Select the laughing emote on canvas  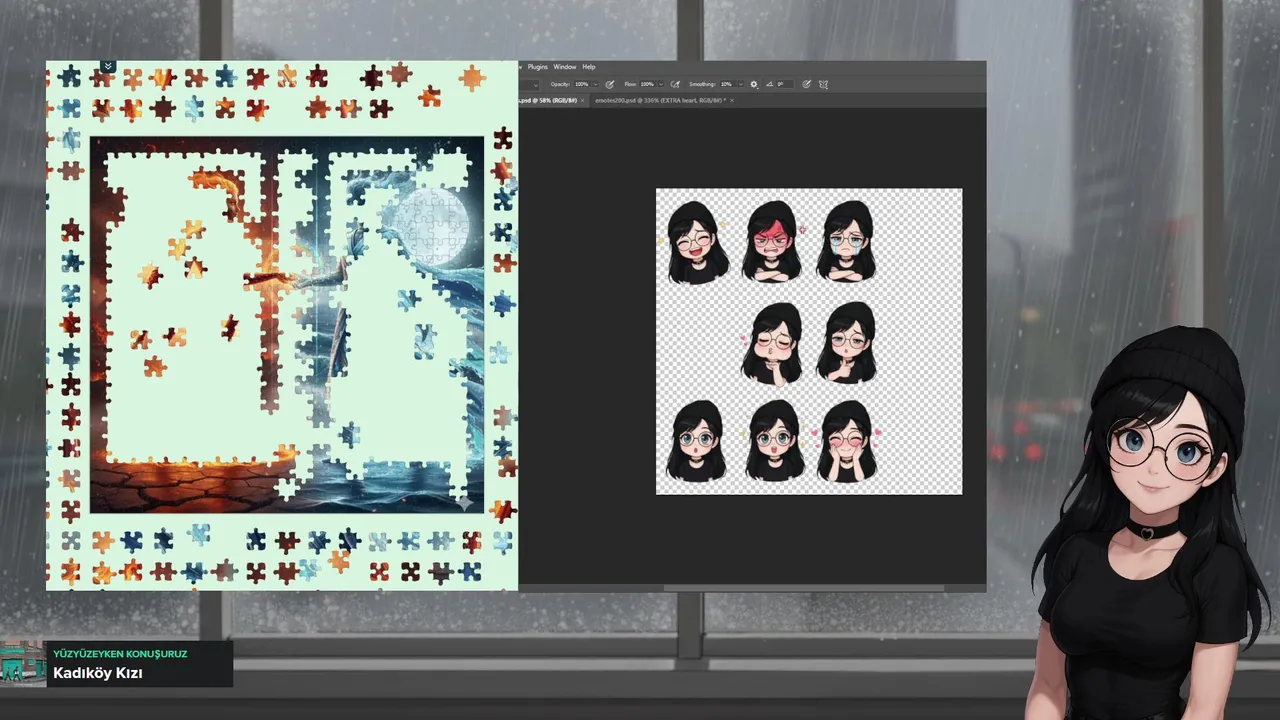point(696,242)
